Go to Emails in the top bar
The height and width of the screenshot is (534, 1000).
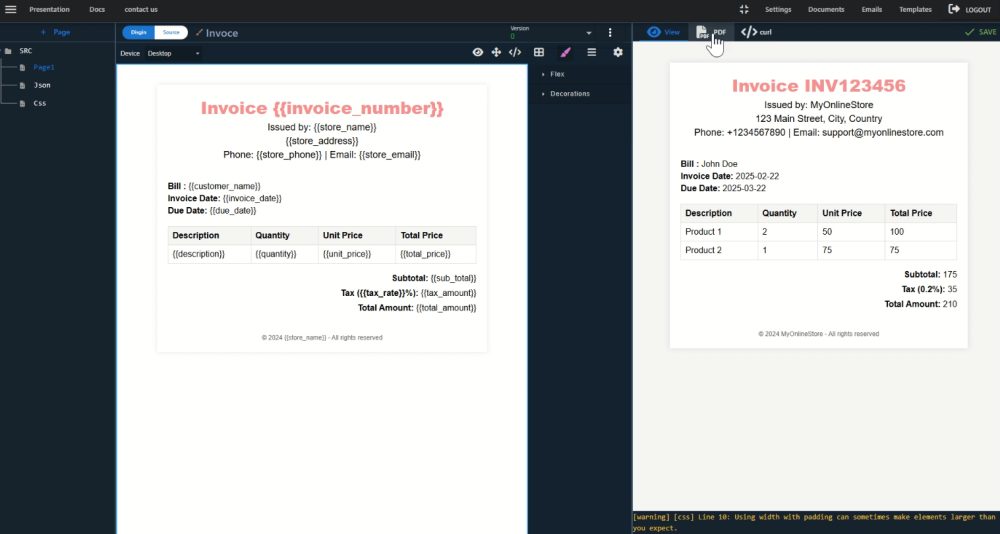pos(872,10)
